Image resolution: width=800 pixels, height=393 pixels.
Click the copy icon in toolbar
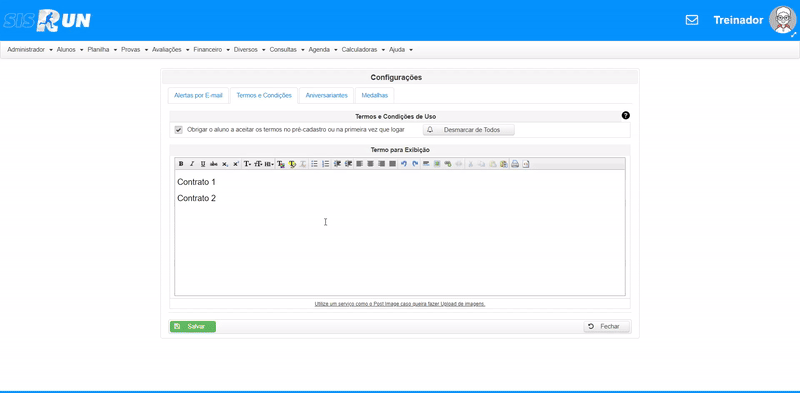pos(482,164)
